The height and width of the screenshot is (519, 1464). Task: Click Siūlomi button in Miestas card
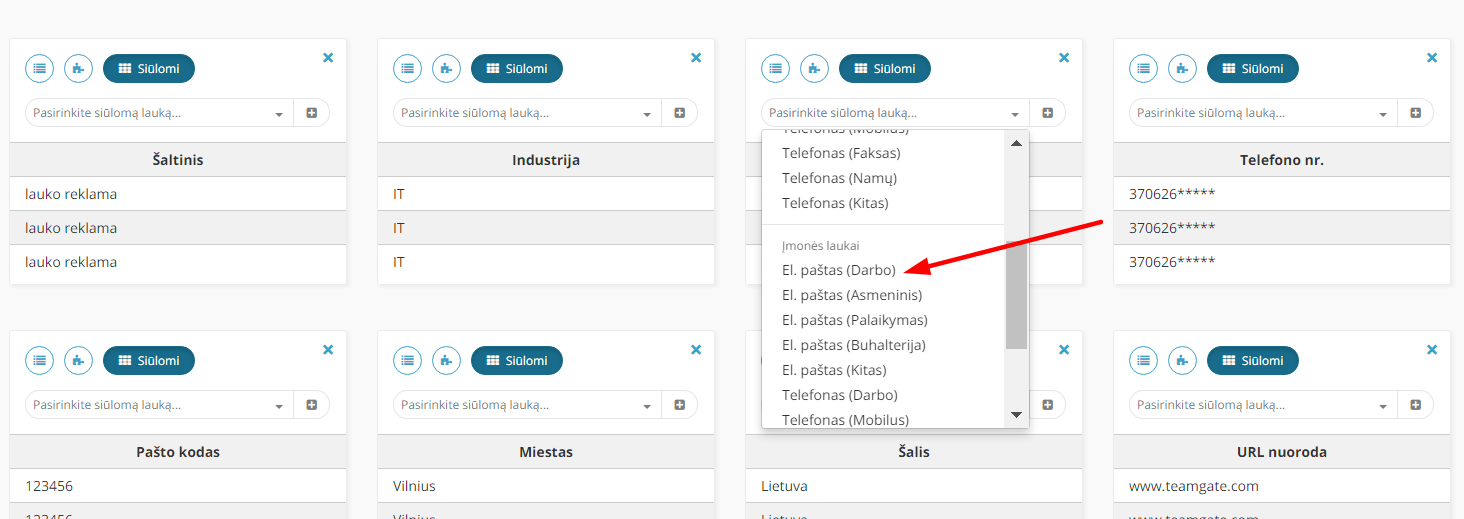pos(517,360)
